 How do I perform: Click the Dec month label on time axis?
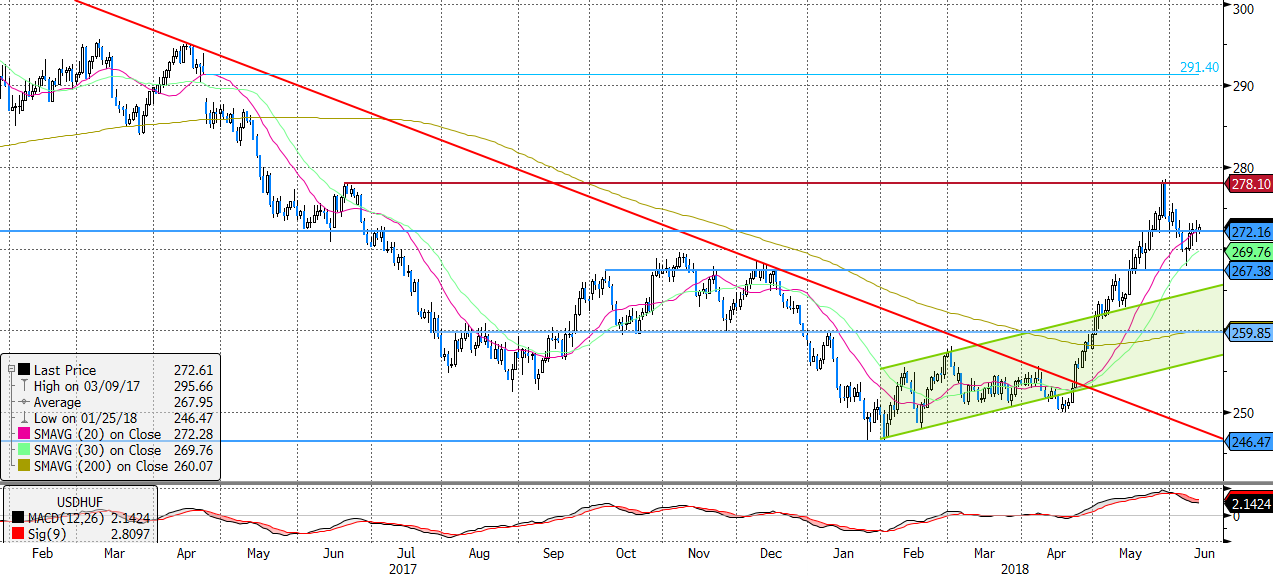[770, 553]
